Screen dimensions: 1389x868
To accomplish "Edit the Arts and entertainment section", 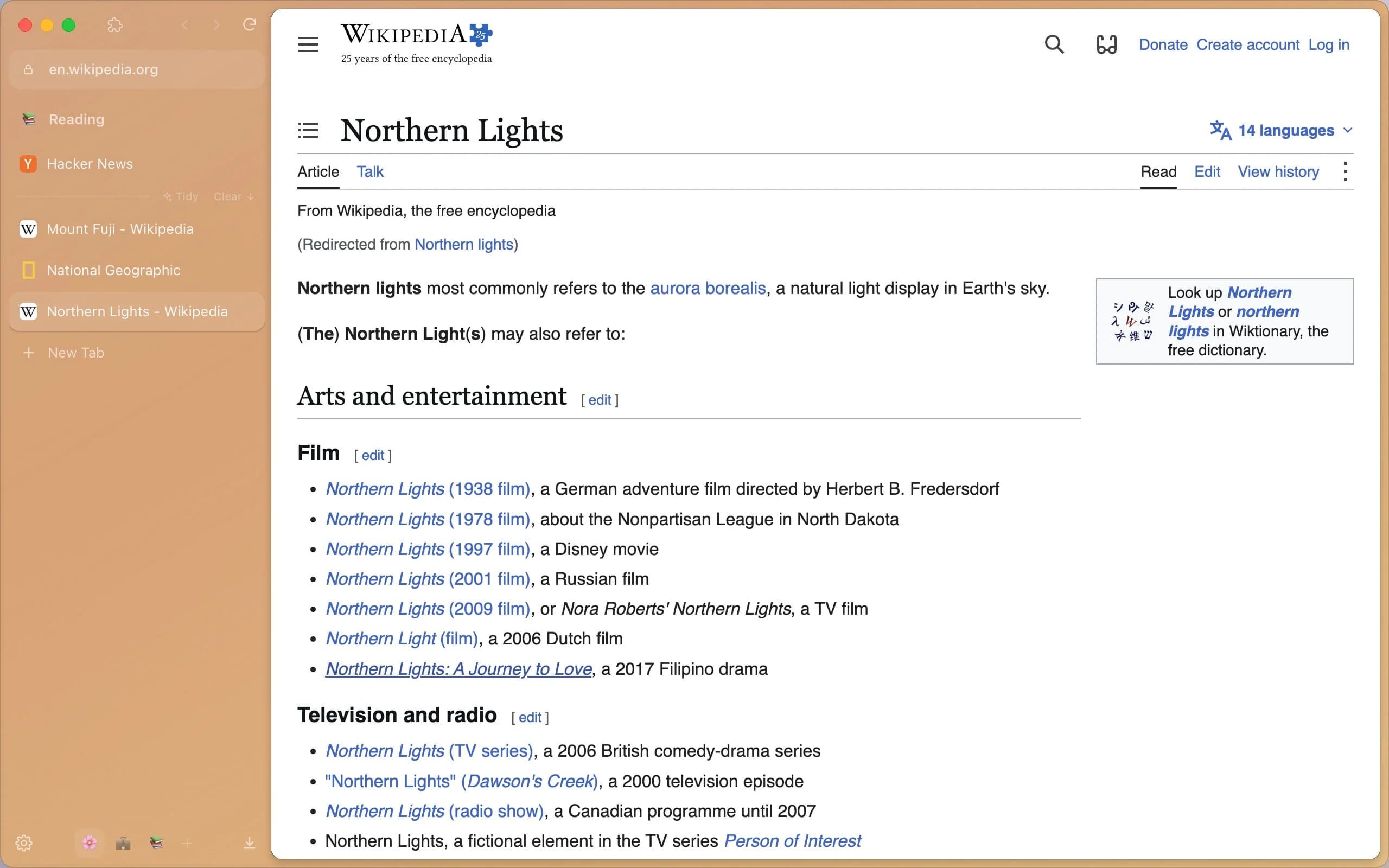I will [599, 400].
